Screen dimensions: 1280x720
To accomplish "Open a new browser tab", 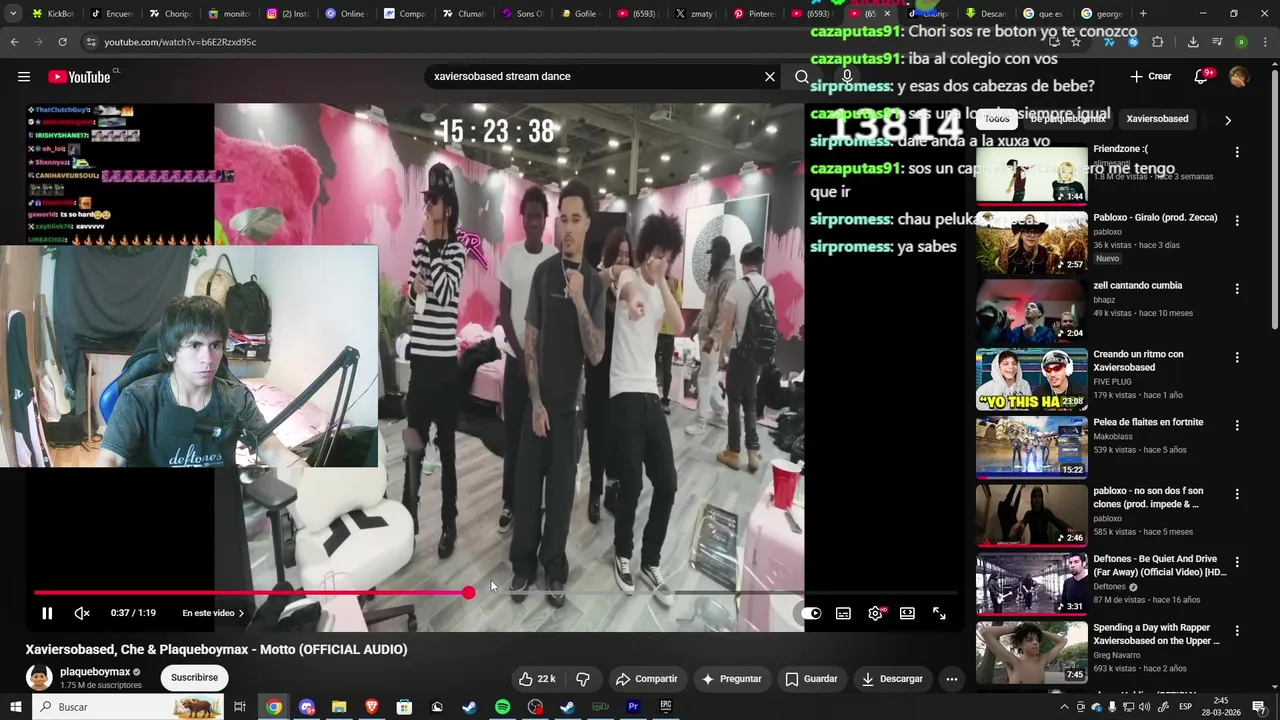I will point(1143,14).
